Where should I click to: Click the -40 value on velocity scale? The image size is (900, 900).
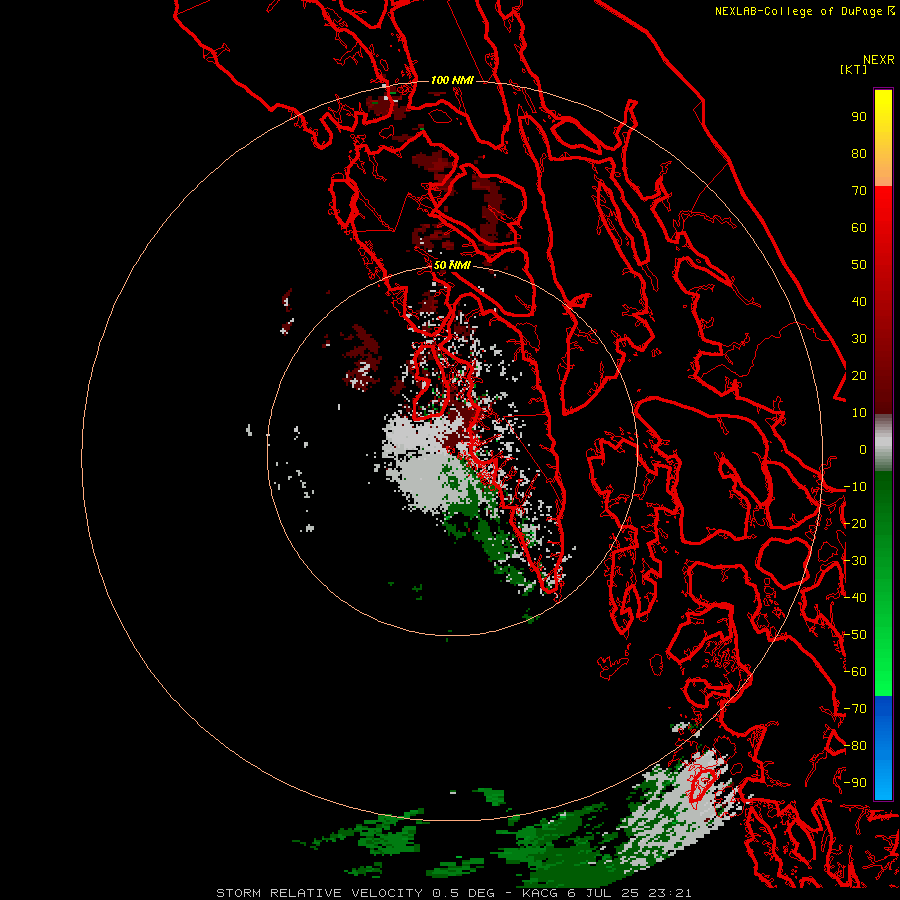(855, 598)
